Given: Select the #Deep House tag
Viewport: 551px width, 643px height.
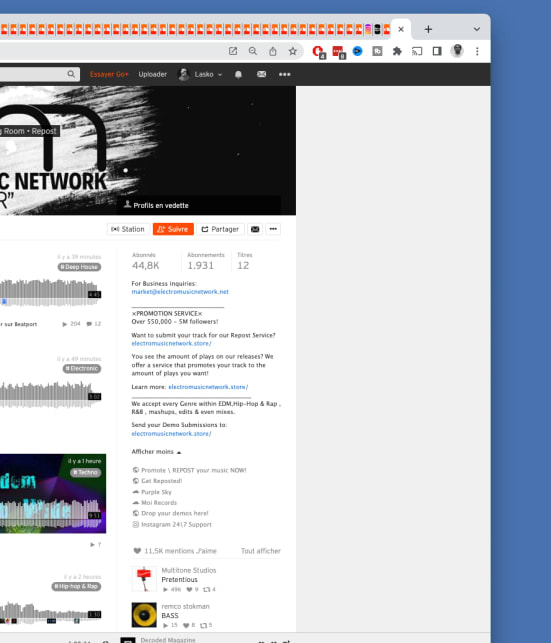Looking at the screenshot, I should tap(80, 267).
